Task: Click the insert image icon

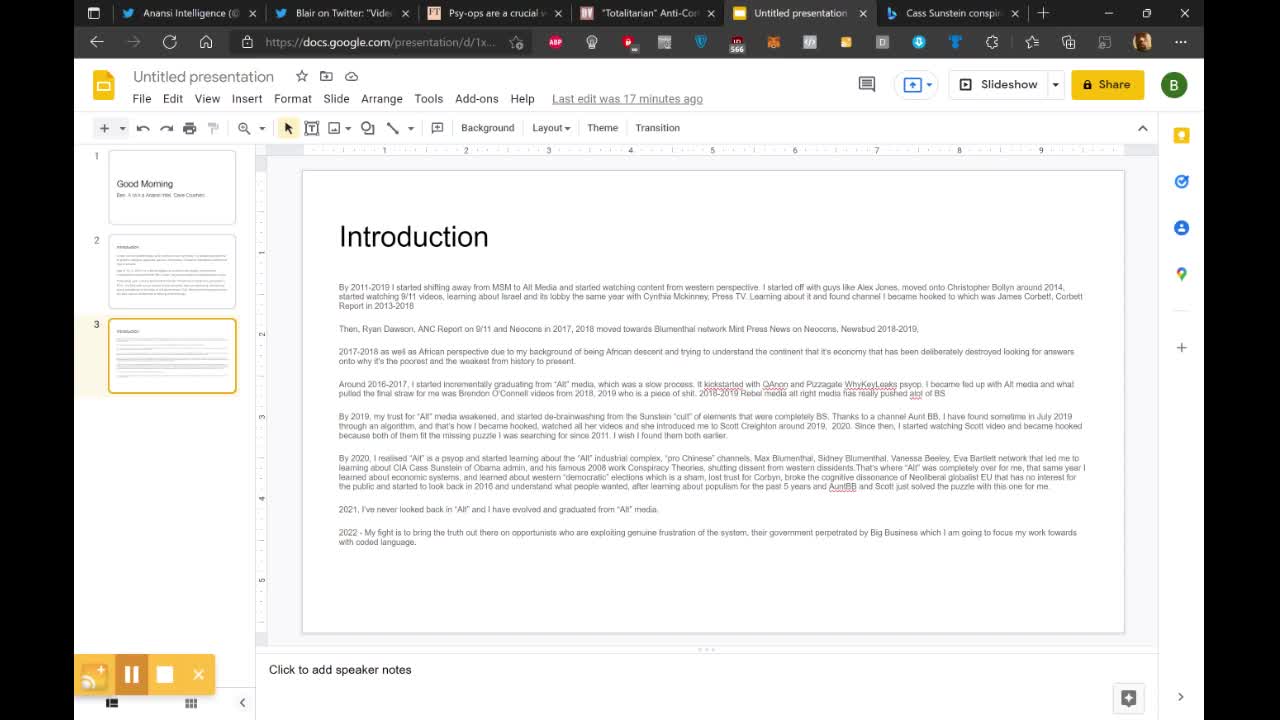Action: point(334,128)
